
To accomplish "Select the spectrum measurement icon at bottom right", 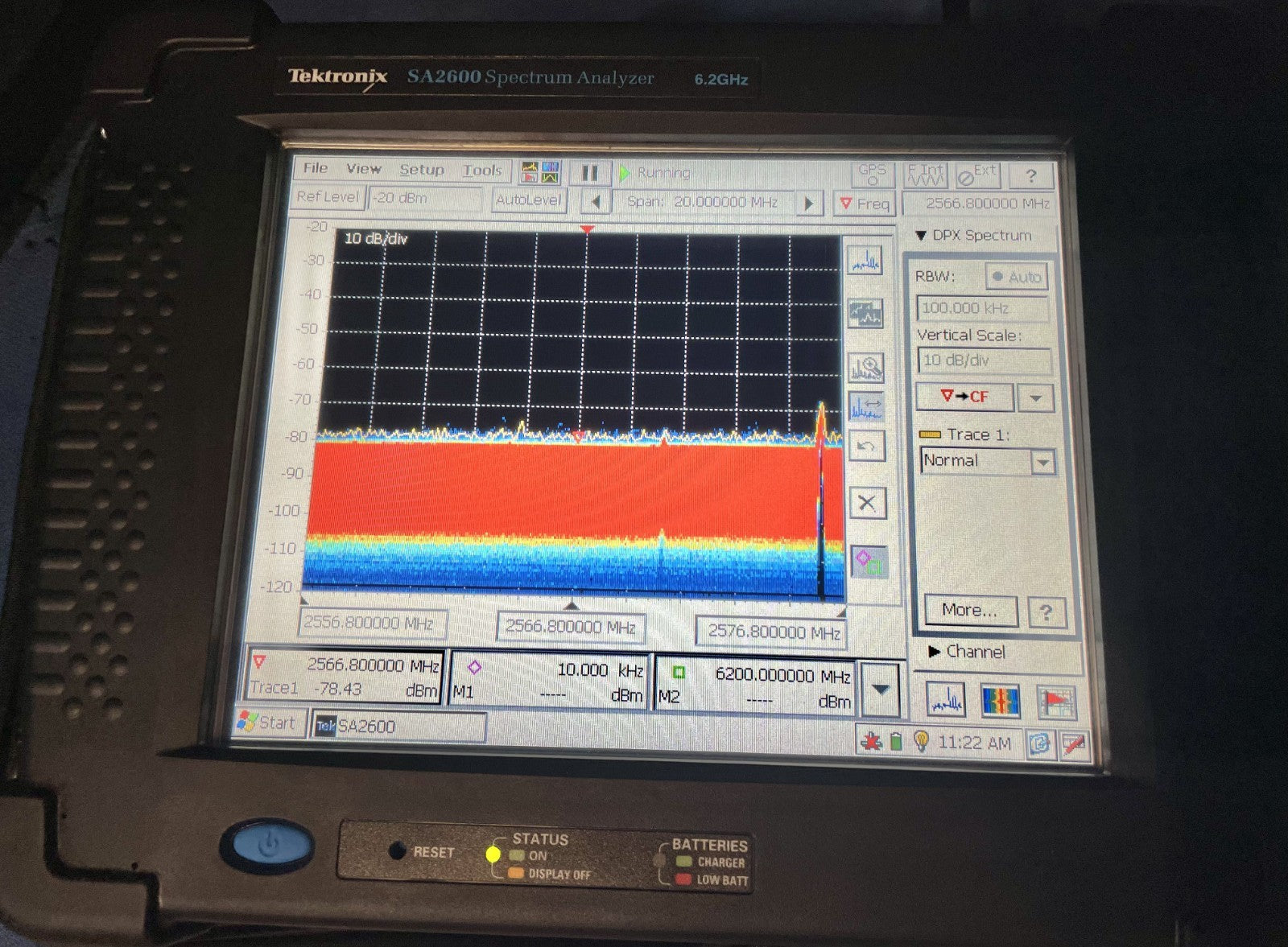I will pos(946,699).
